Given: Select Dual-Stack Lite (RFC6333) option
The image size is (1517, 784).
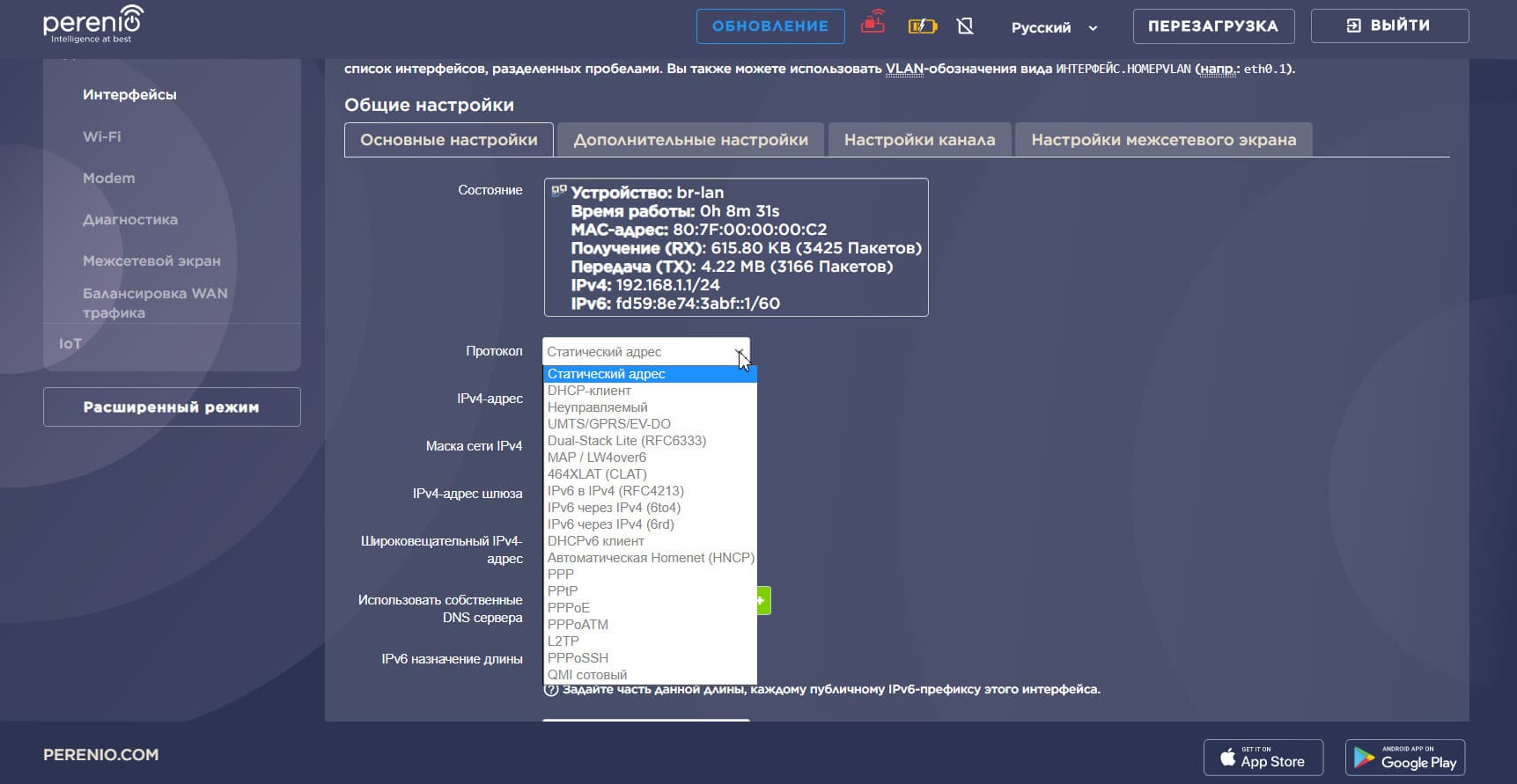Looking at the screenshot, I should tap(650, 441).
